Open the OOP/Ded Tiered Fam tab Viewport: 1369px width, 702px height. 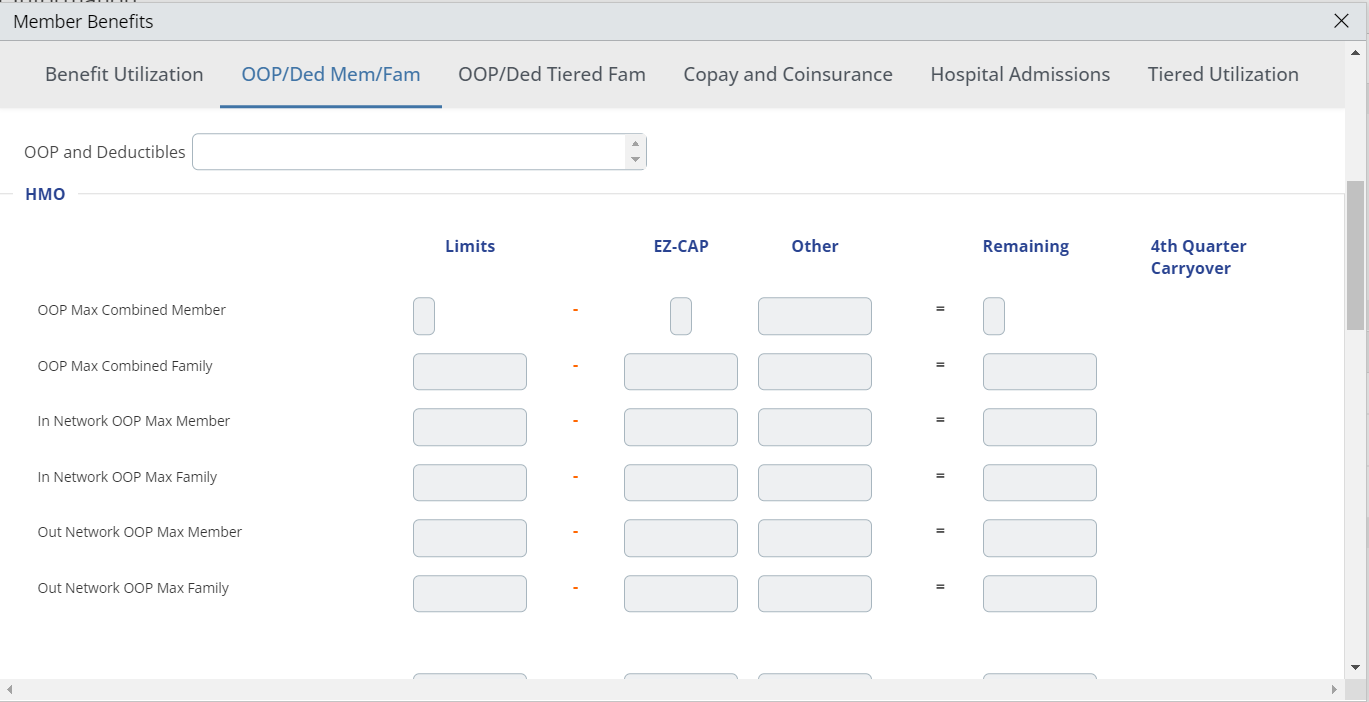(x=551, y=75)
